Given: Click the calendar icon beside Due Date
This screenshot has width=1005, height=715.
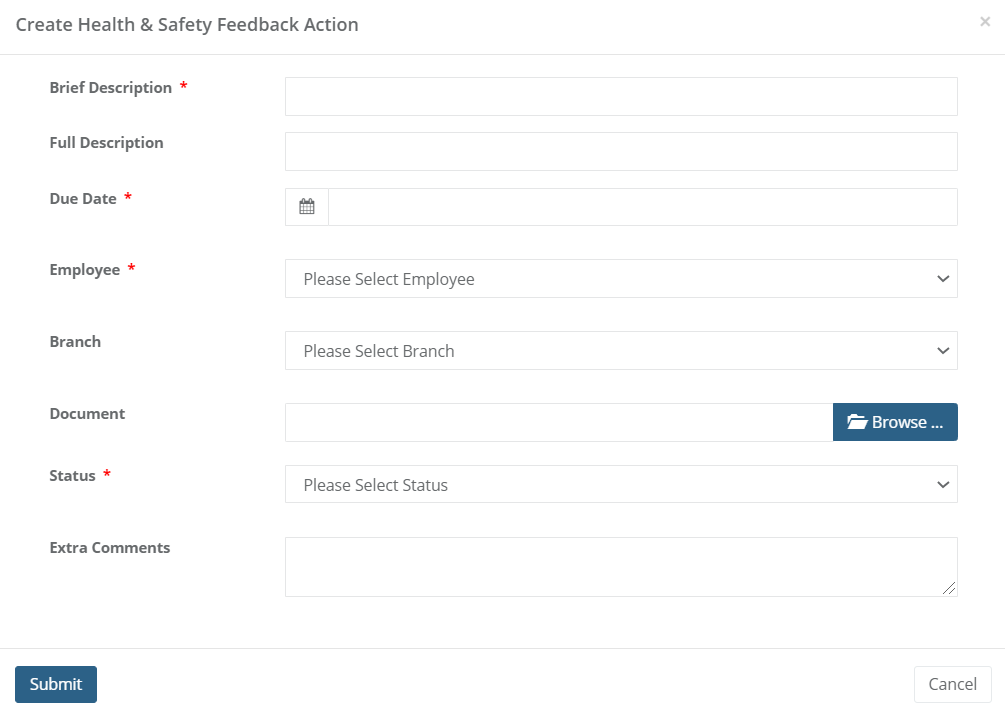Looking at the screenshot, I should pos(307,207).
